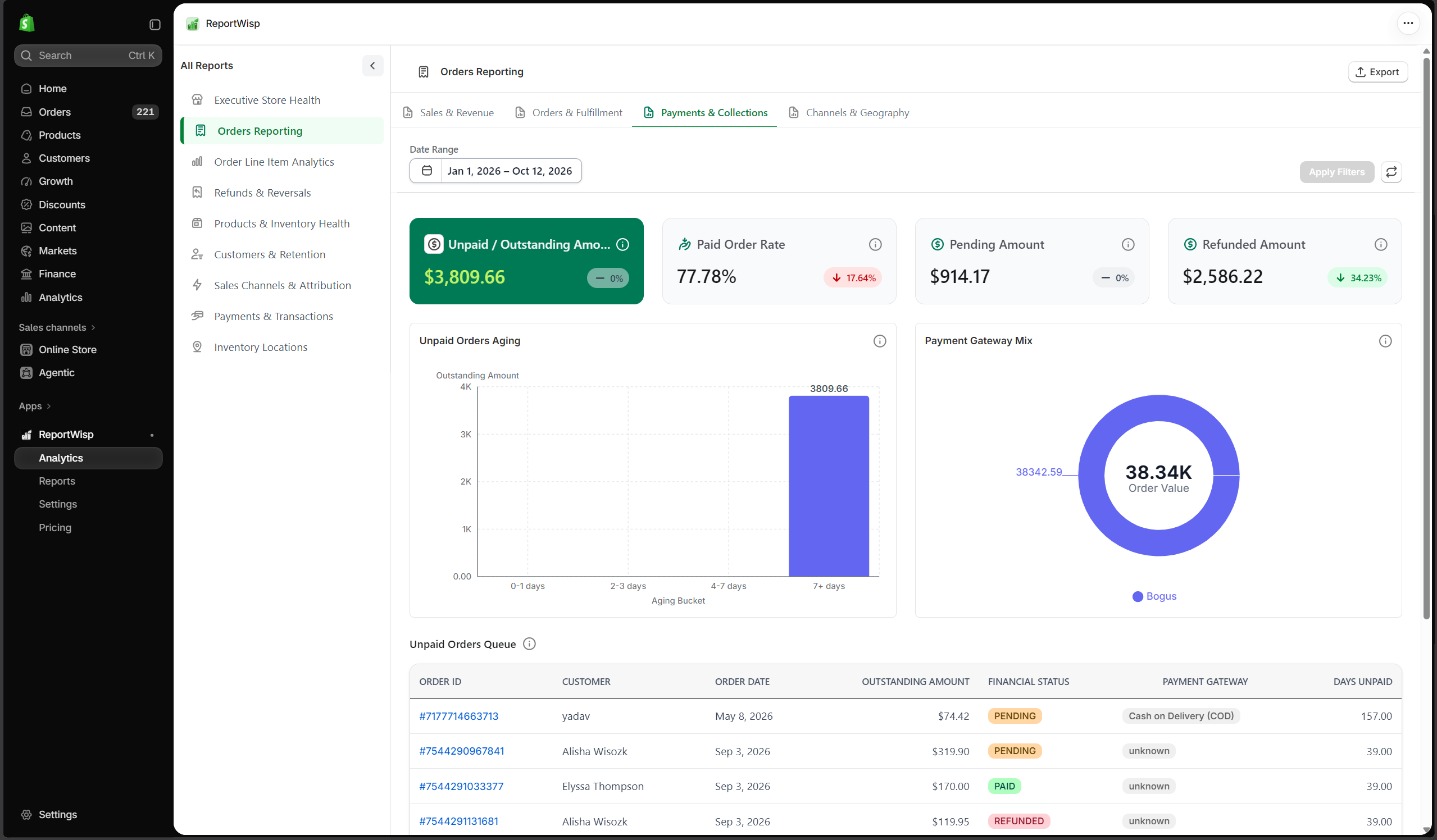Open info for Paid Order Rate
This screenshot has width=1437, height=840.
tap(875, 244)
